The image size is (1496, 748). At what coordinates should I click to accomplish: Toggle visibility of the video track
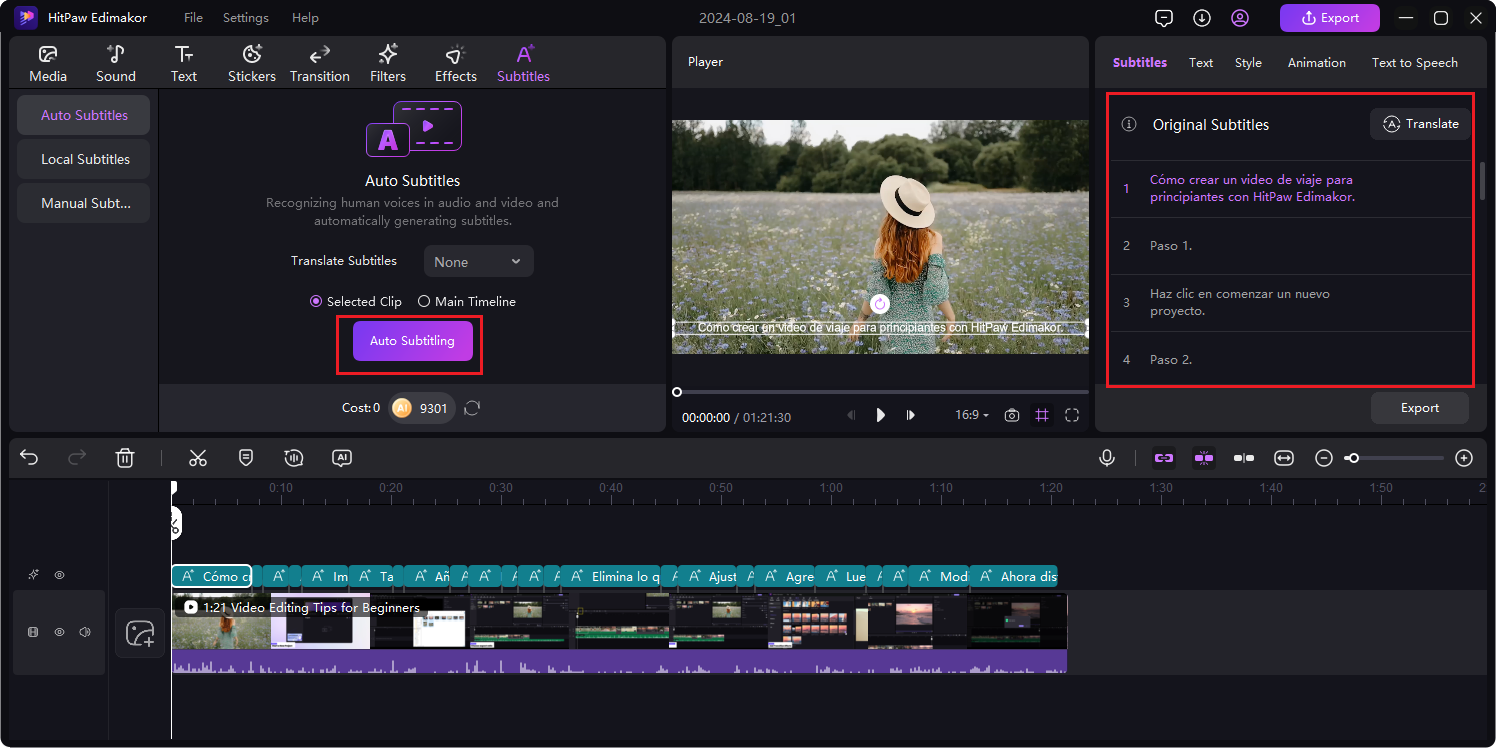click(59, 632)
